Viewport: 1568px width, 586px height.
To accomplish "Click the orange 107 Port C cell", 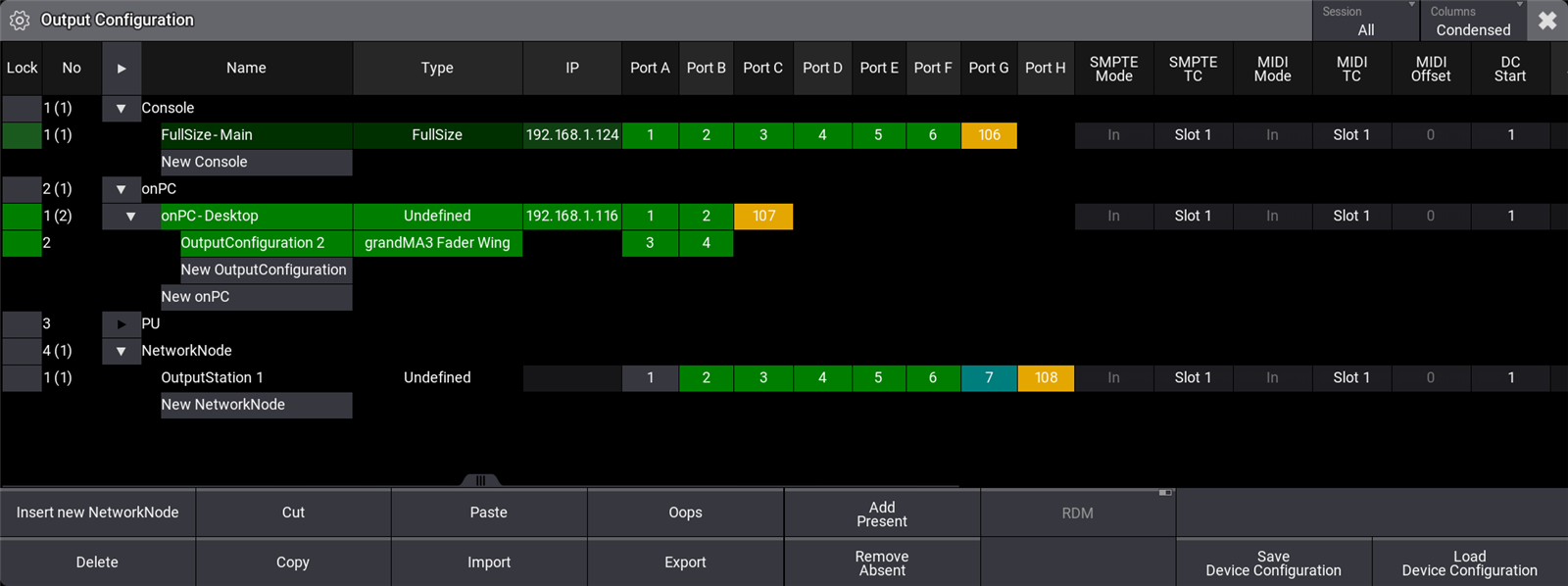I will pos(764,217).
